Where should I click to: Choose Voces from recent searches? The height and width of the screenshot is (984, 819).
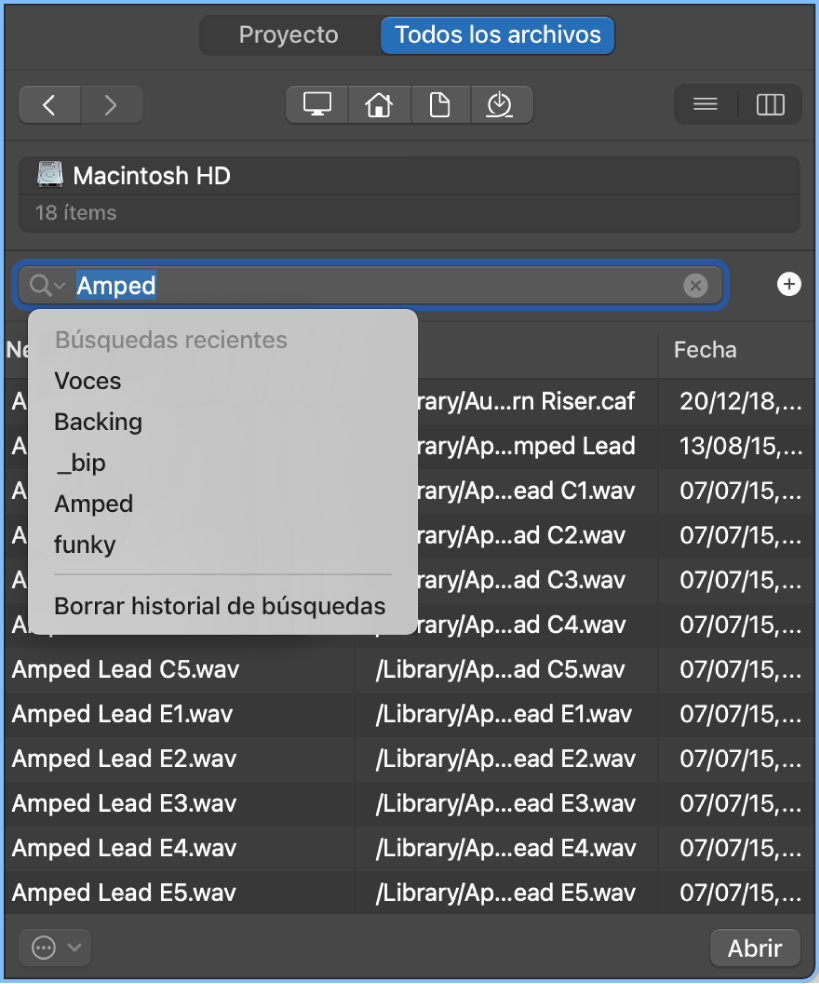88,381
